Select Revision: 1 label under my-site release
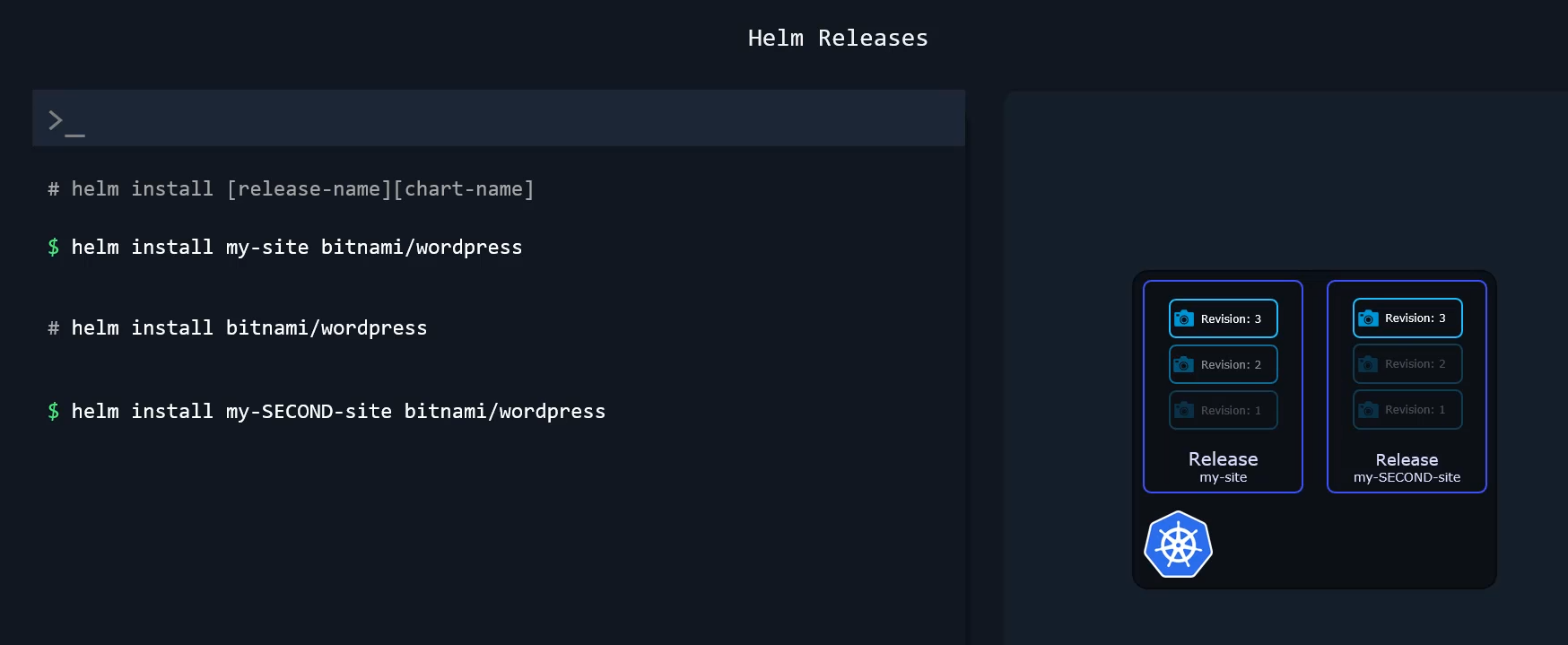 (x=1231, y=410)
